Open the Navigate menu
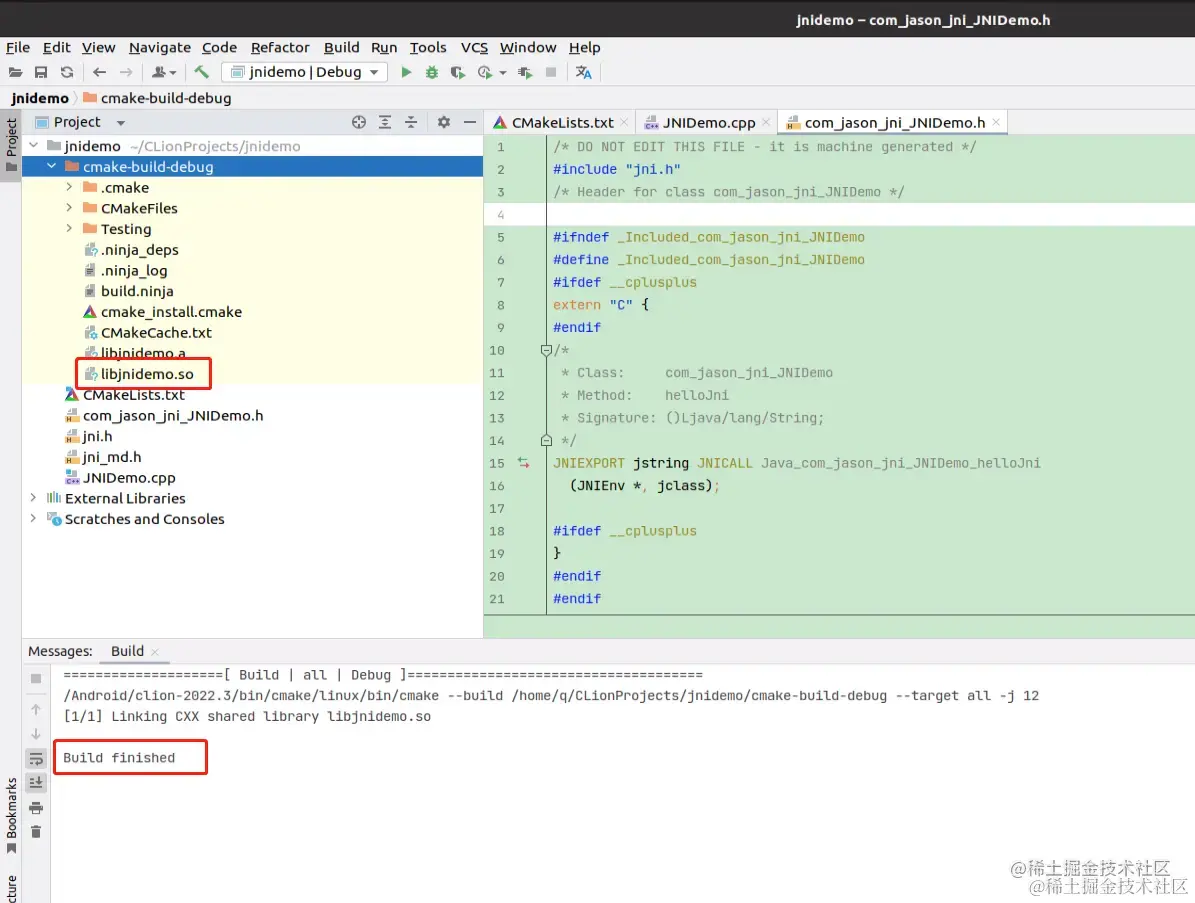 (x=159, y=47)
